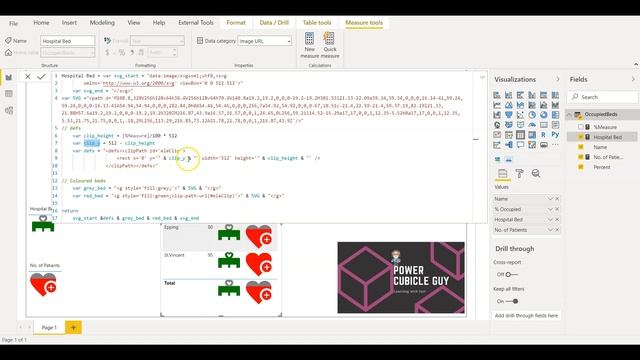The height and width of the screenshot is (360, 640).
Task: Open the Format paint roller pane
Action: 519,174
